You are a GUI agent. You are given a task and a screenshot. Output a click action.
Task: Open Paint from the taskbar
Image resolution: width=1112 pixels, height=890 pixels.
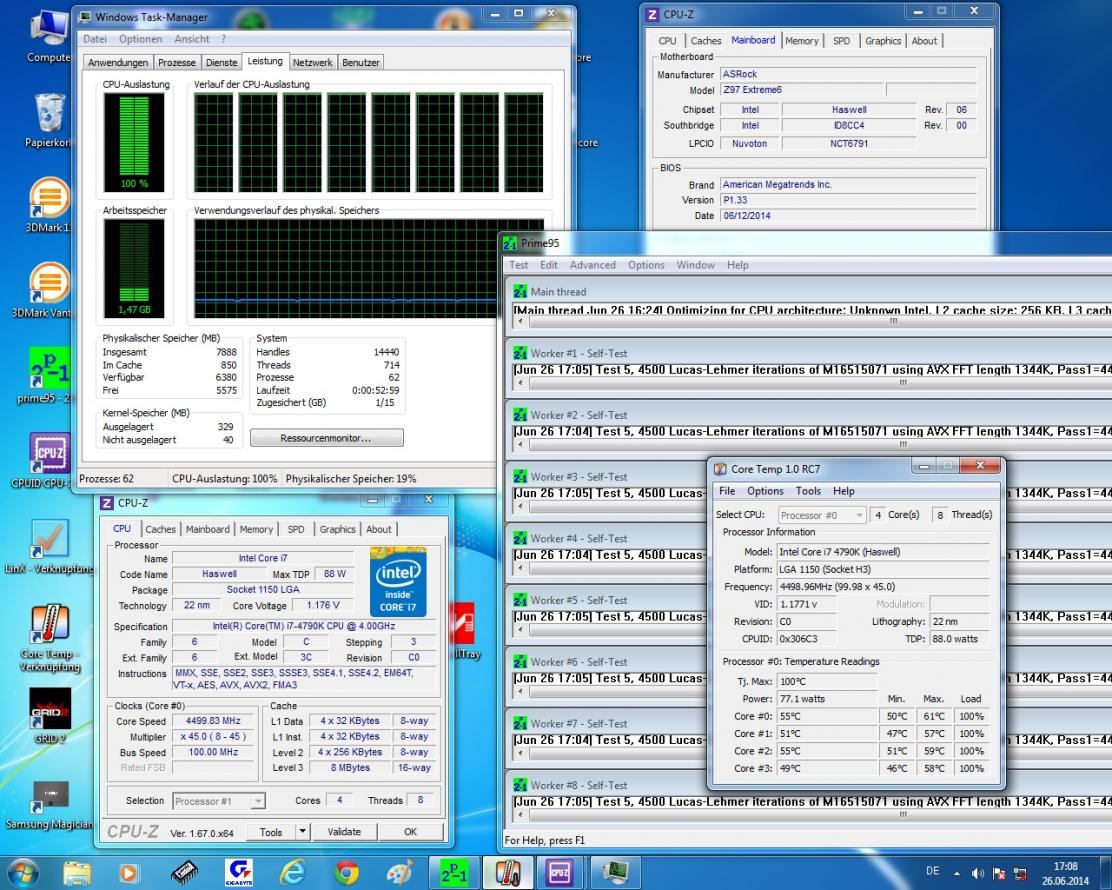400,872
